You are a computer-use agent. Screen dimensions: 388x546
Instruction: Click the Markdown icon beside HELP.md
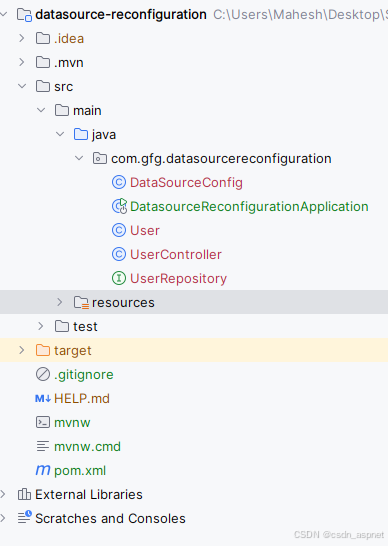pyautogui.click(x=43, y=398)
